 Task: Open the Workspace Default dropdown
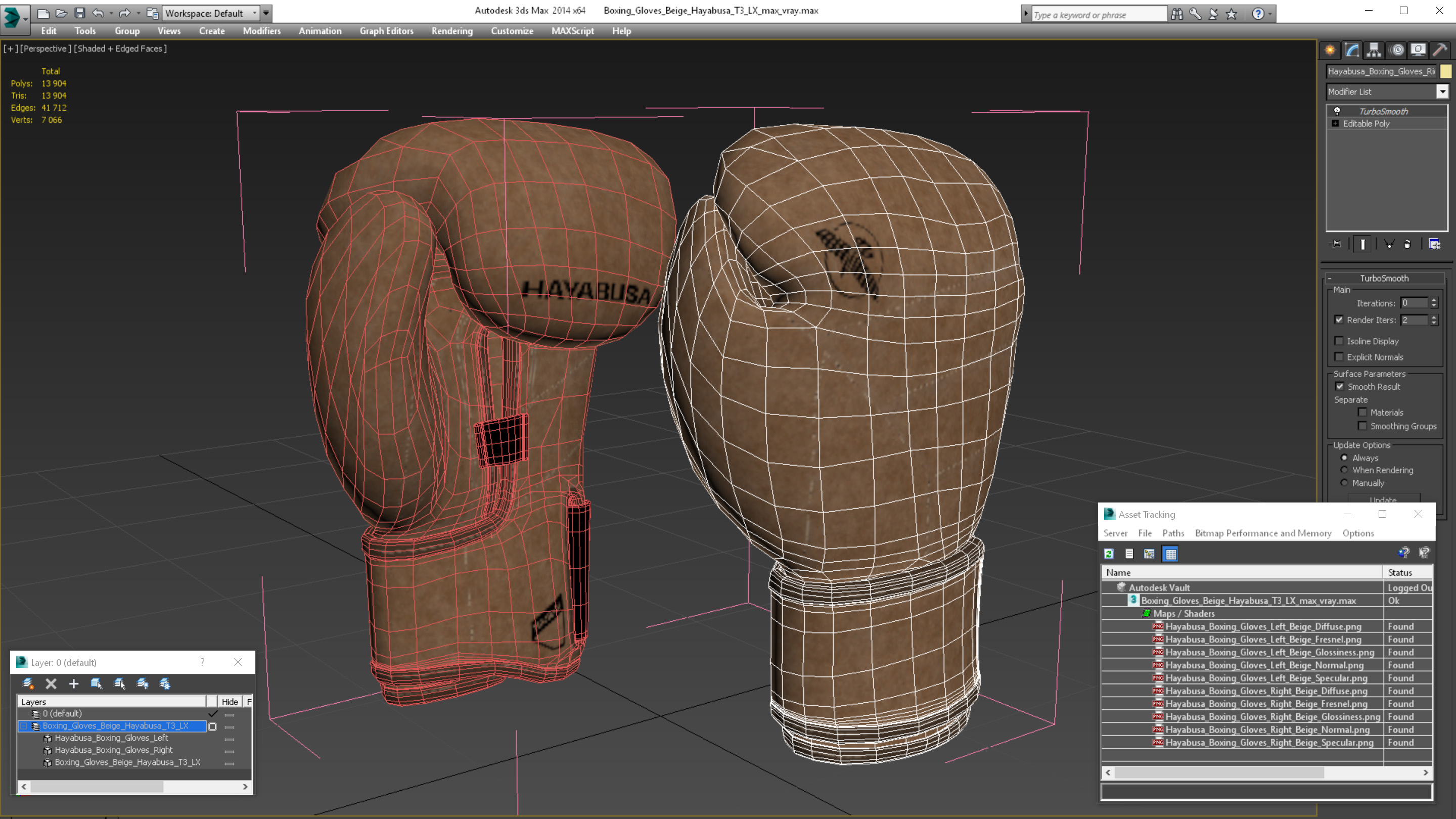254,13
